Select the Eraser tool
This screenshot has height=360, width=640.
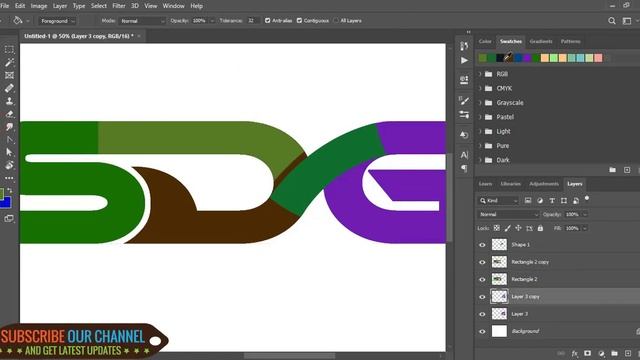pos(9,114)
